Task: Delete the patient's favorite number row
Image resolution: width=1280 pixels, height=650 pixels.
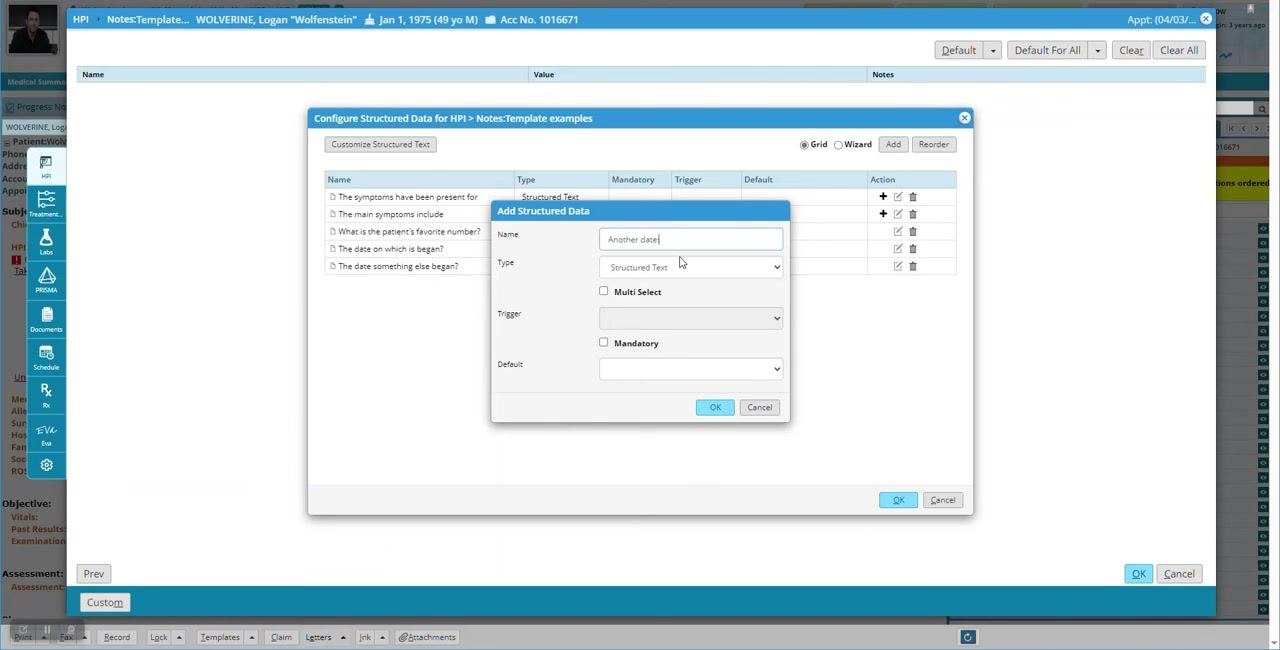Action: pyautogui.click(x=913, y=231)
